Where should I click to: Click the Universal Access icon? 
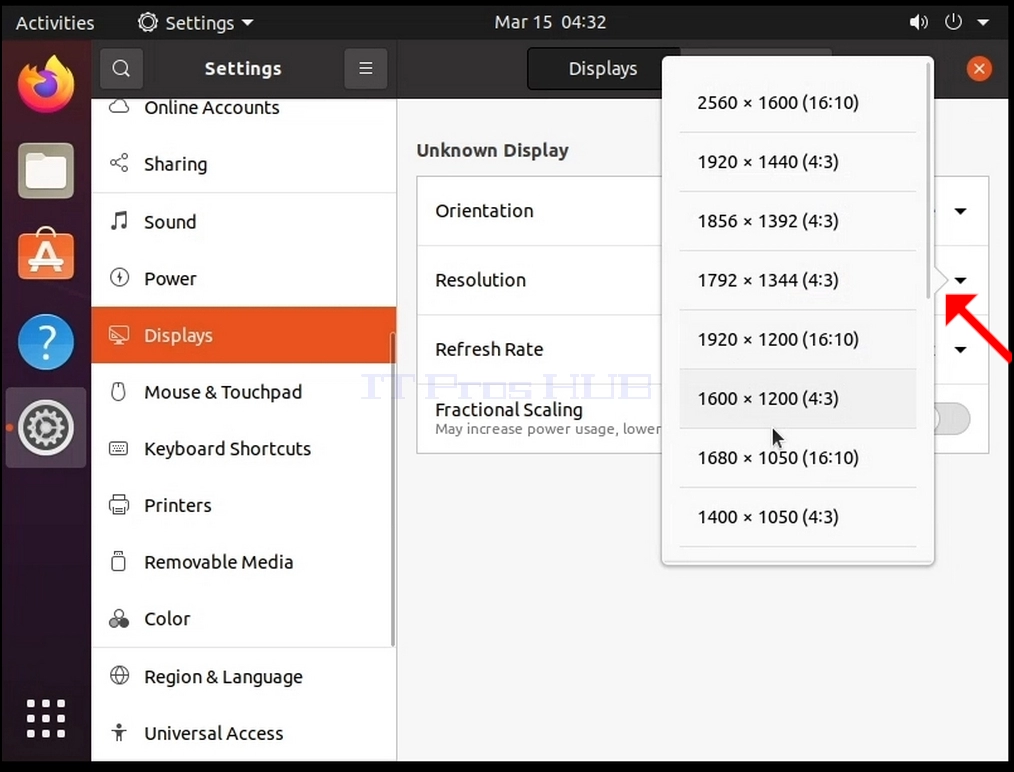[x=119, y=733]
